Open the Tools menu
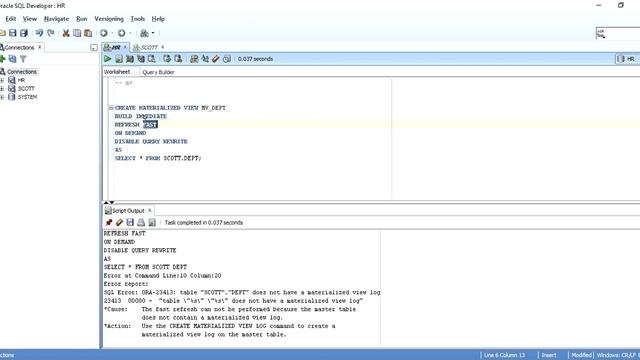The image size is (640, 360). click(138, 19)
